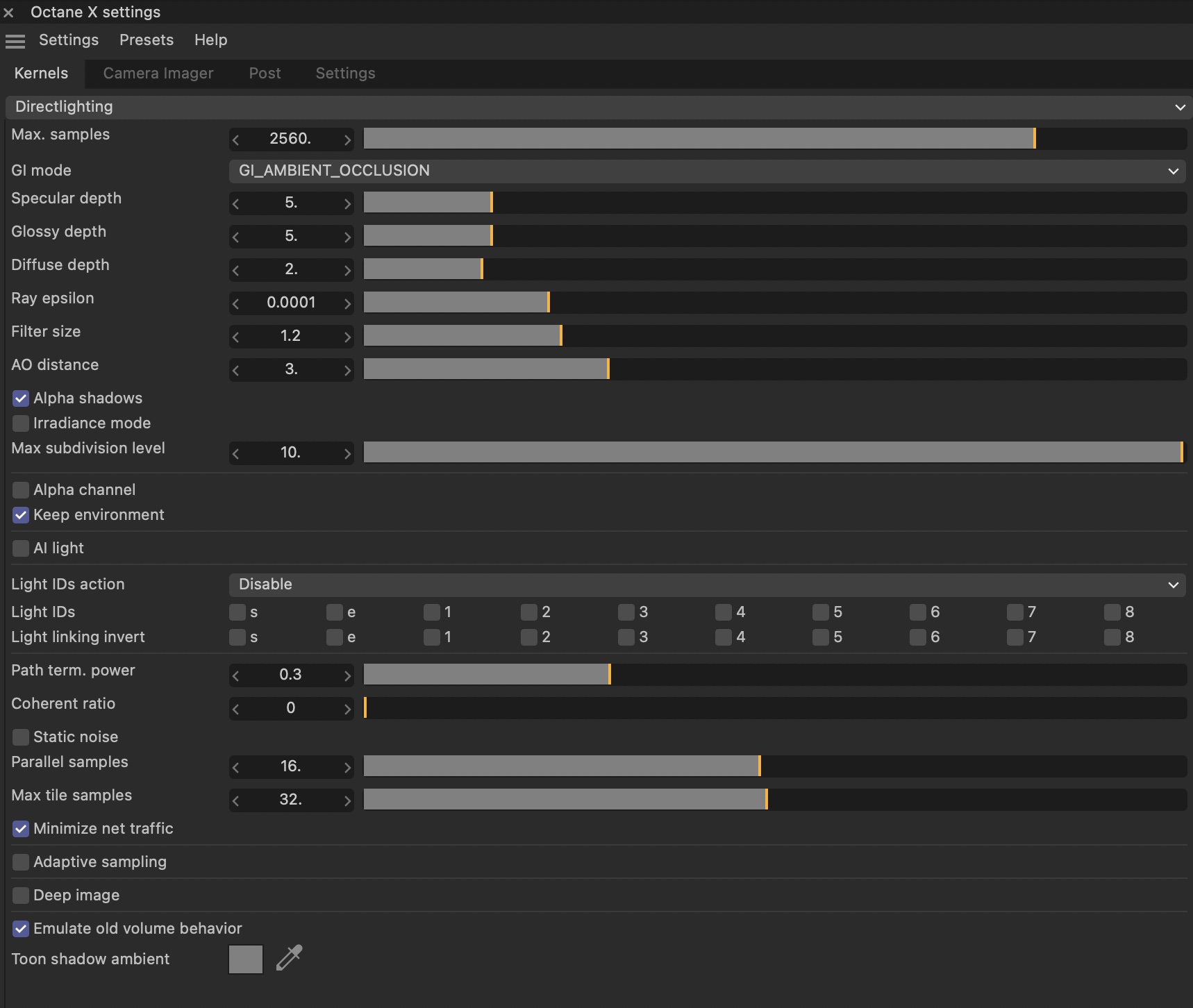Increase Max subdivision level with right arrow
1193x1008 pixels.
[347, 453]
